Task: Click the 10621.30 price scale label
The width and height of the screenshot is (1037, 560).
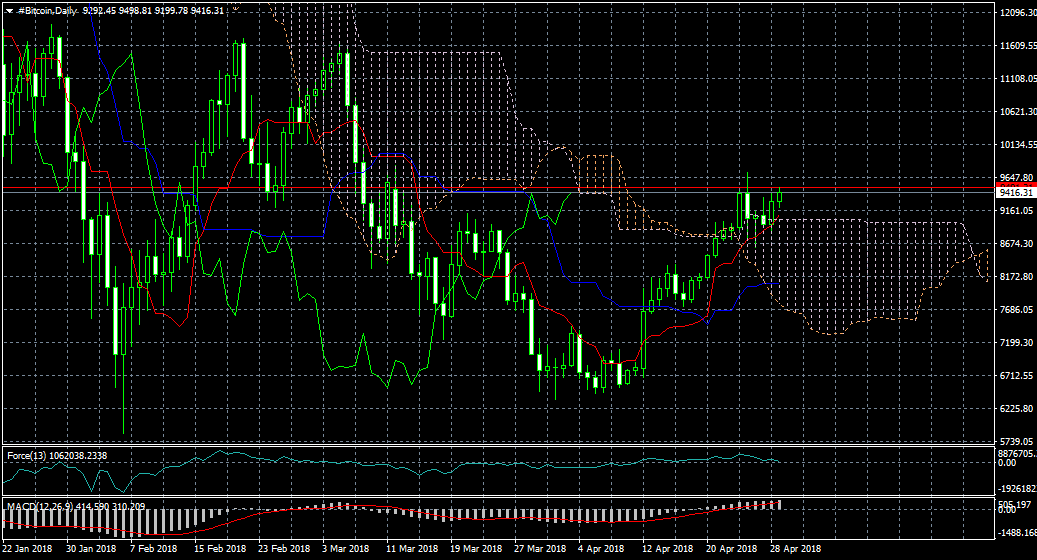Action: coord(1017,112)
